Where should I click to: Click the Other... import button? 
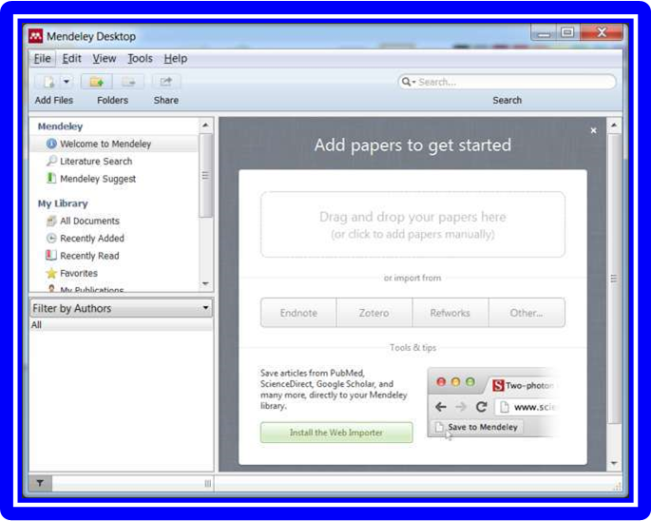coord(526,313)
